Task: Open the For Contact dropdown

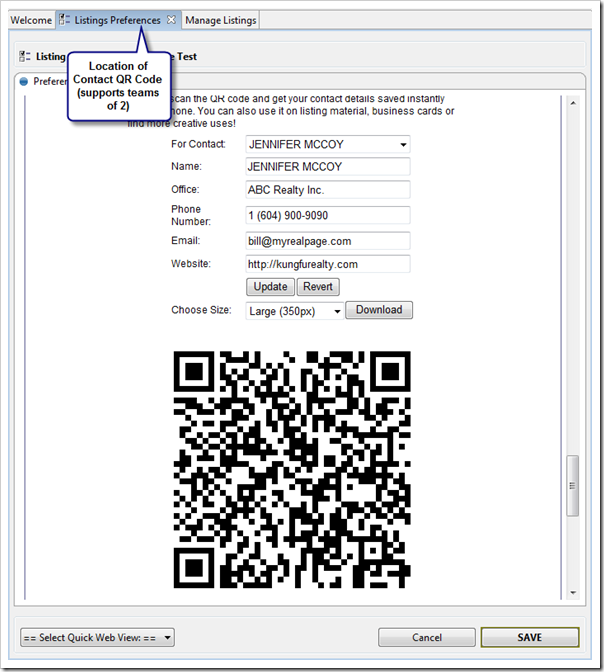Action: tap(328, 144)
